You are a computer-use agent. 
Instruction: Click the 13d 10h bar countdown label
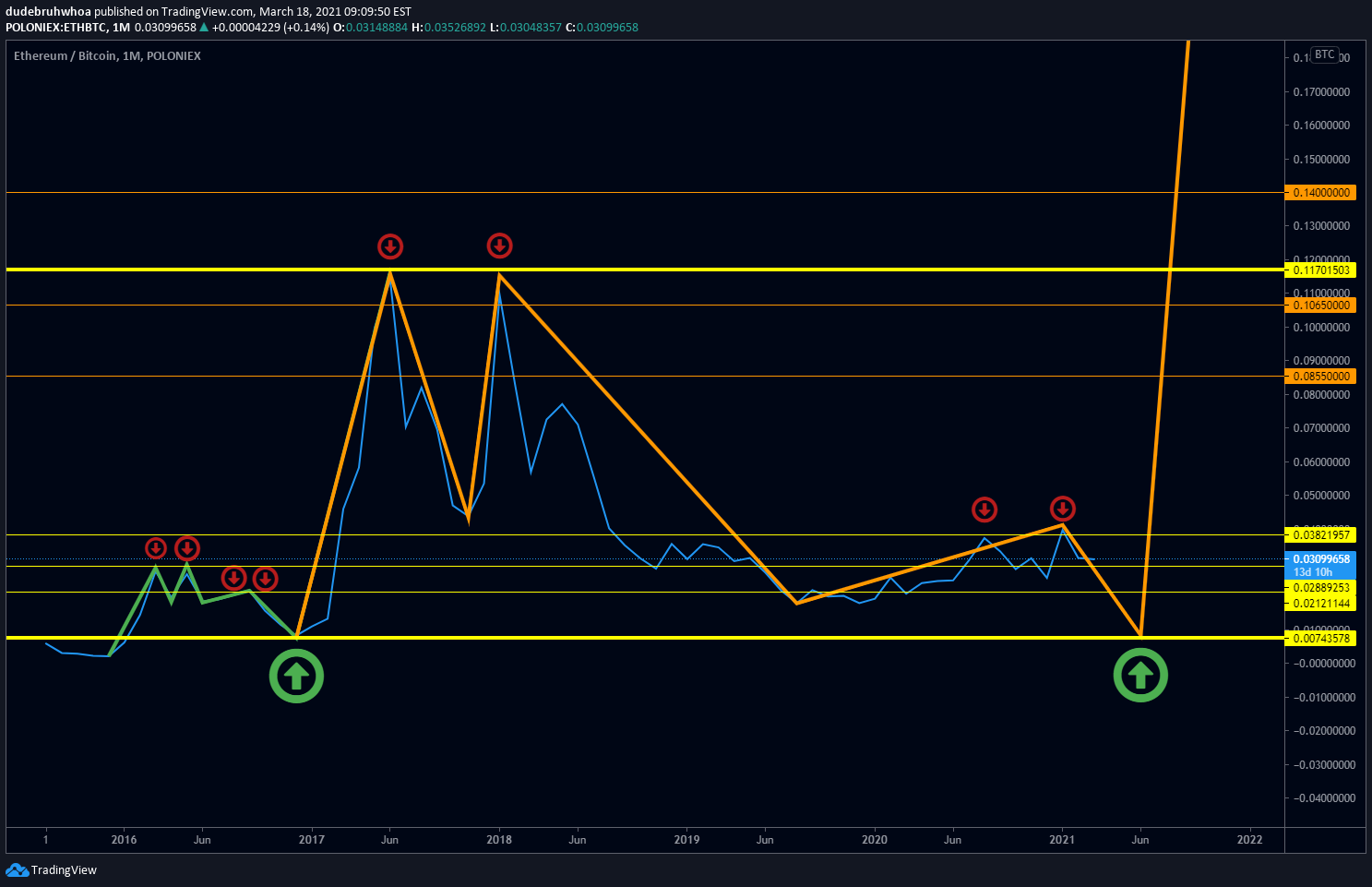1313,572
